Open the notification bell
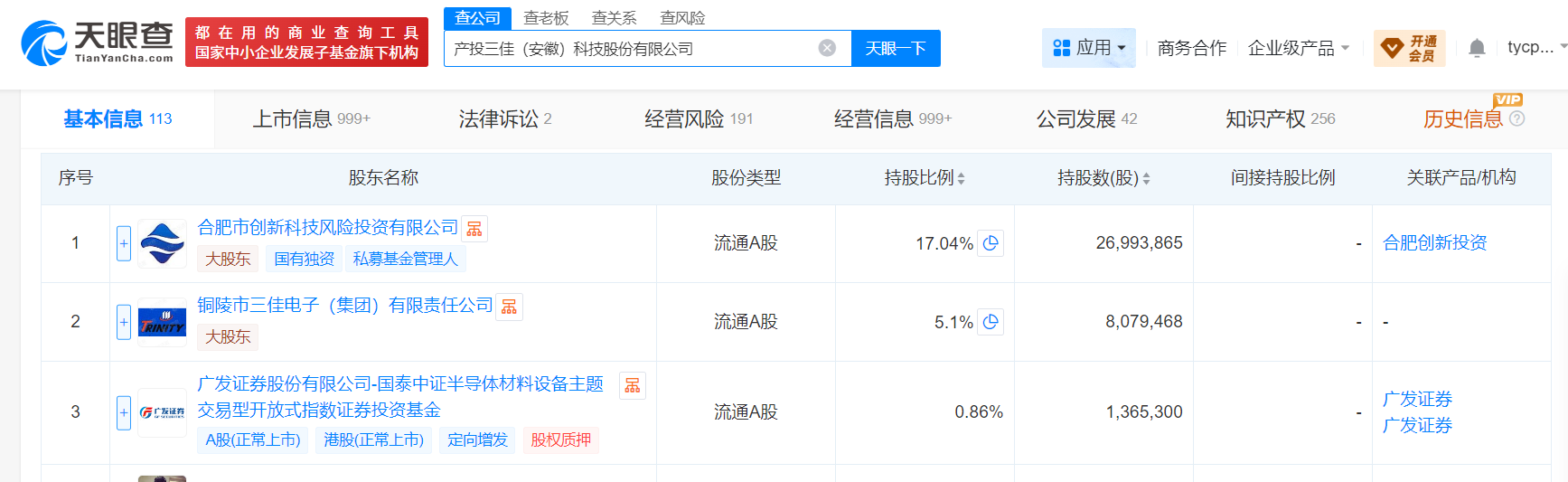The width and height of the screenshot is (1568, 482). tap(1477, 48)
